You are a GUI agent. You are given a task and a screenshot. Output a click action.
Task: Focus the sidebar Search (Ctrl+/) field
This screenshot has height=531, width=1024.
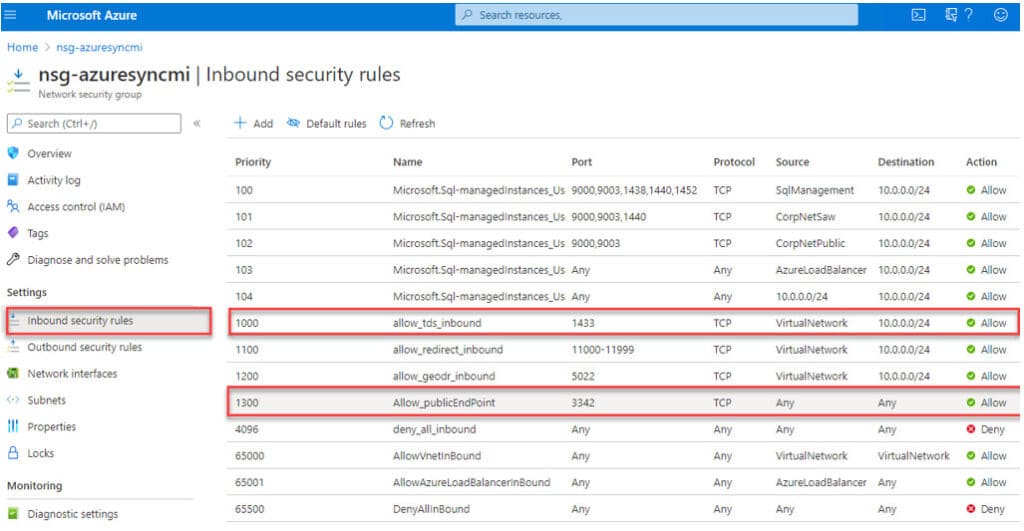click(94, 123)
